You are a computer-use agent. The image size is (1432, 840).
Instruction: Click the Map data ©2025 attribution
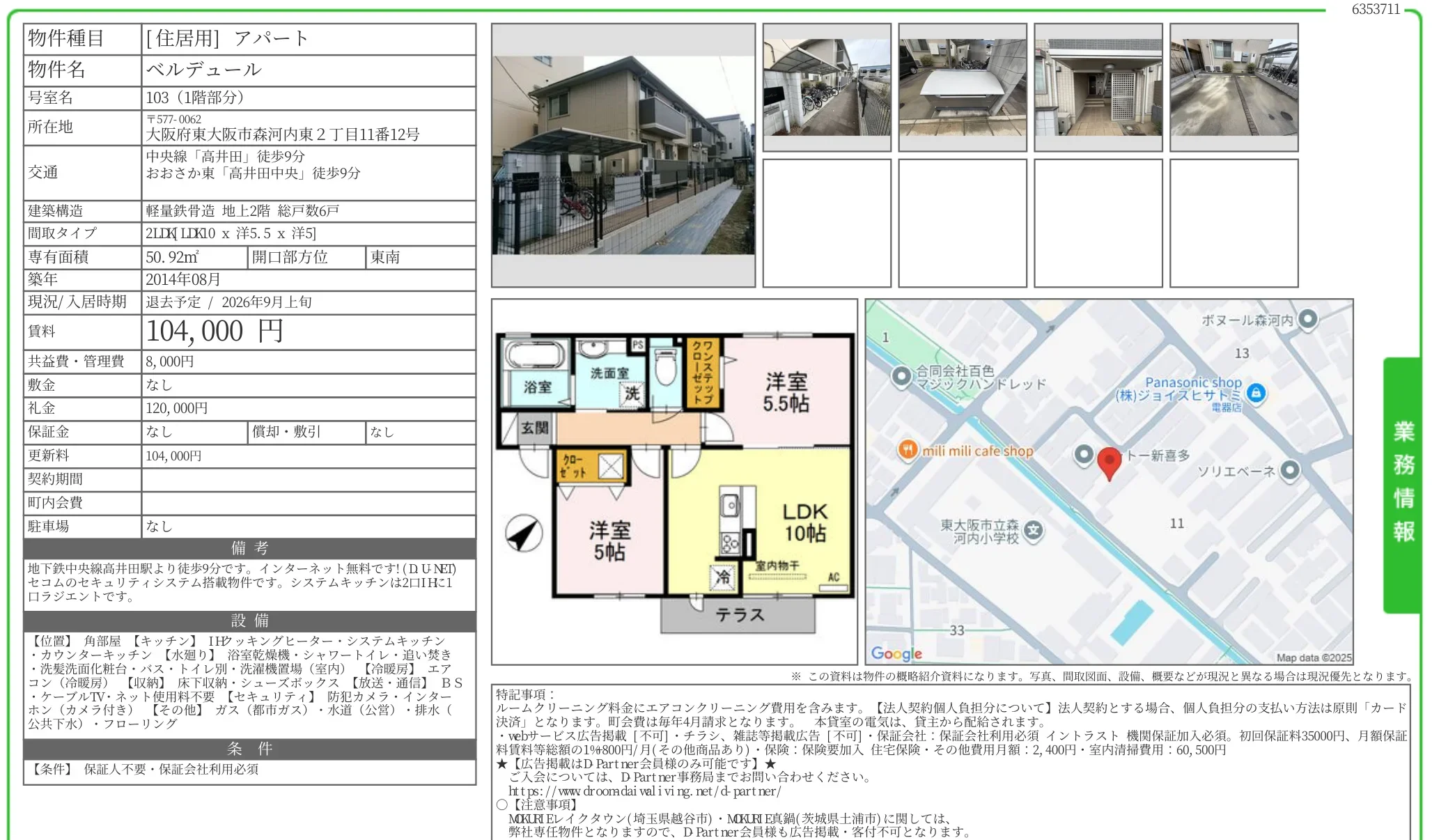pos(1314,658)
